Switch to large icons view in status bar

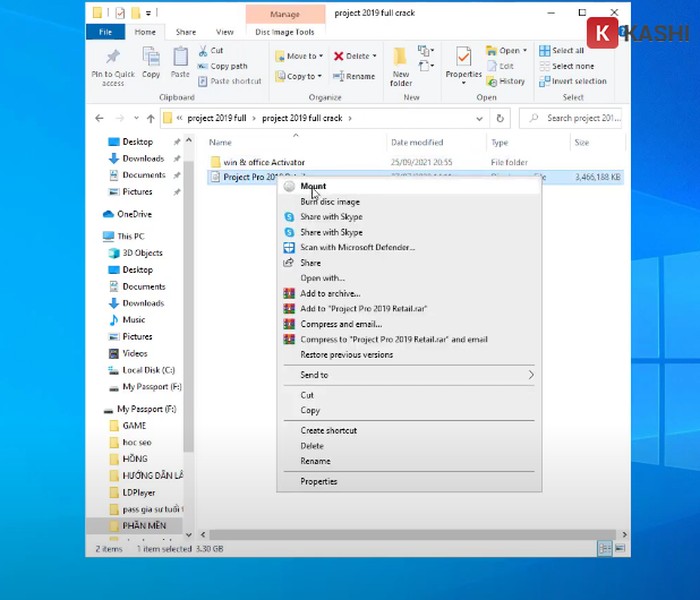click(x=619, y=549)
